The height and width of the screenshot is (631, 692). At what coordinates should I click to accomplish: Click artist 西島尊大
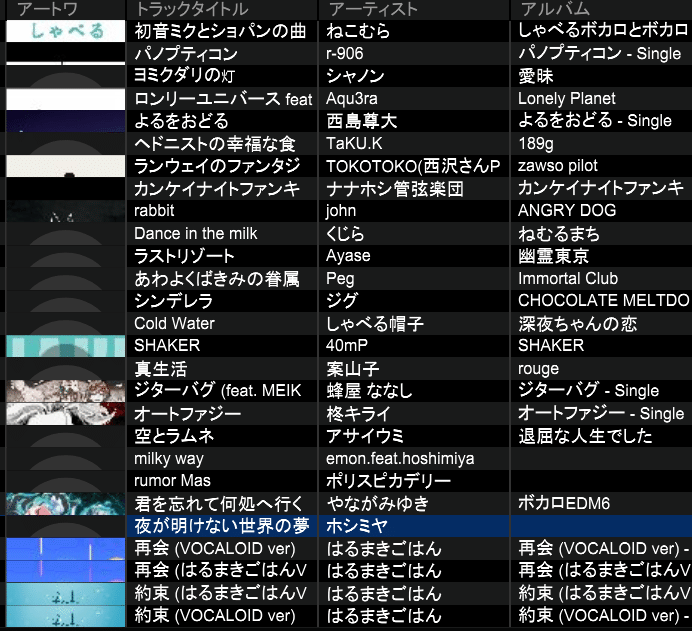pos(361,121)
